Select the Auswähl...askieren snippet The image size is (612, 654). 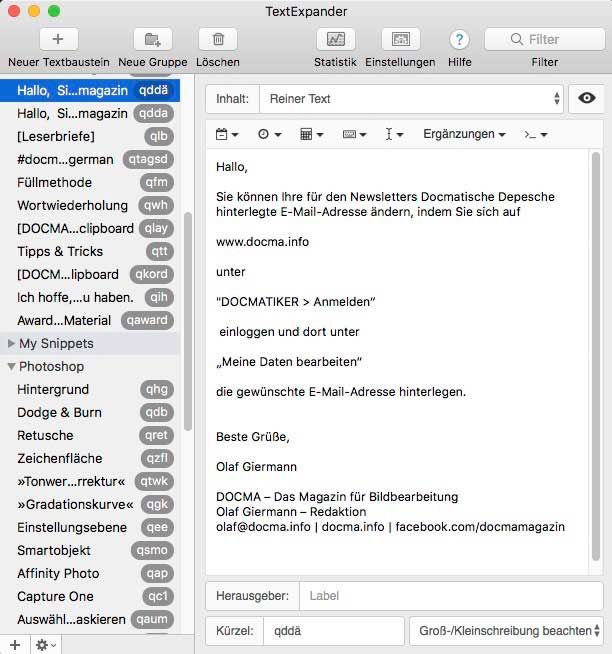point(90,619)
